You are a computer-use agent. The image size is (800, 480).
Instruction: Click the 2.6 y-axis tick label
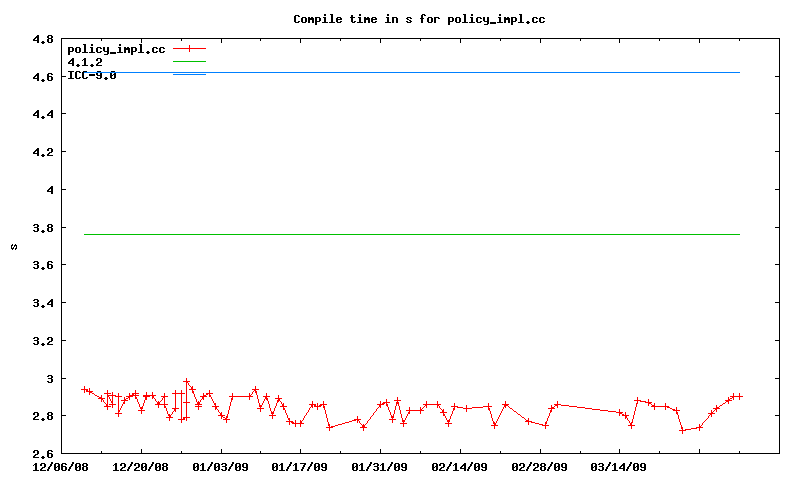click(x=43, y=453)
